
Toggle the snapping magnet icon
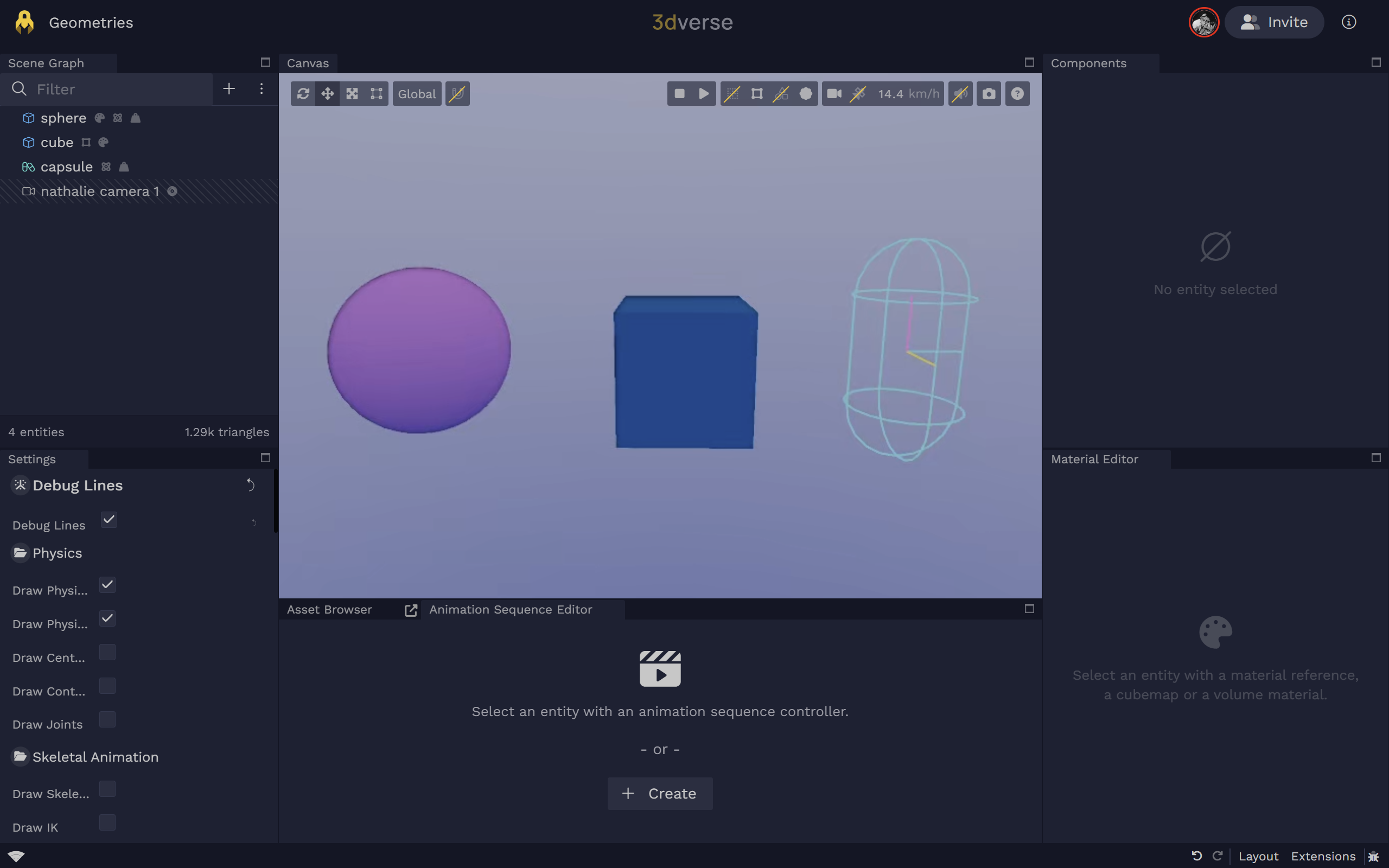457,93
